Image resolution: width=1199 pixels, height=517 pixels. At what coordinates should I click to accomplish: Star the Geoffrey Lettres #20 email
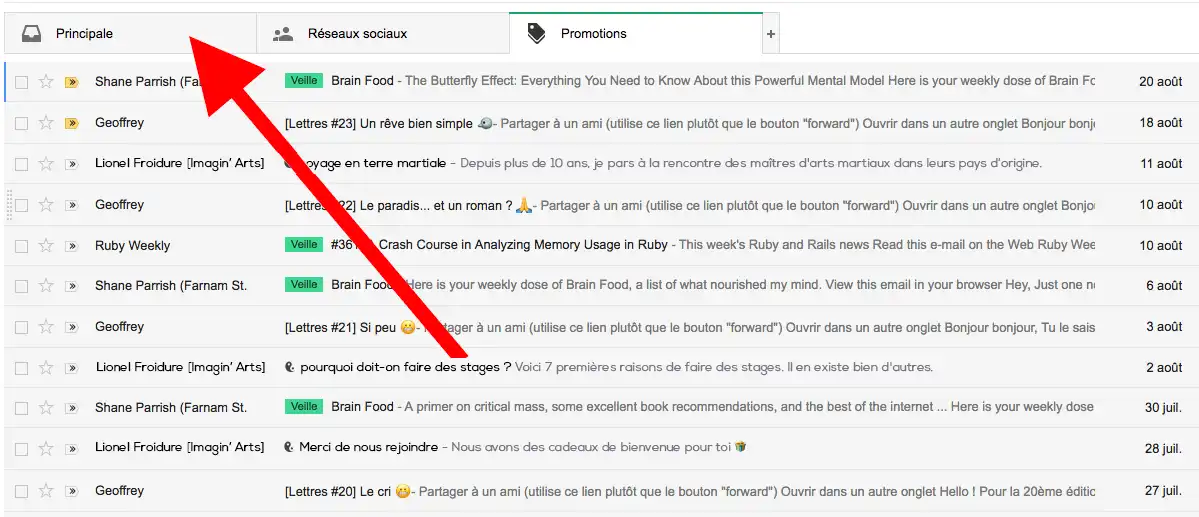pos(46,490)
